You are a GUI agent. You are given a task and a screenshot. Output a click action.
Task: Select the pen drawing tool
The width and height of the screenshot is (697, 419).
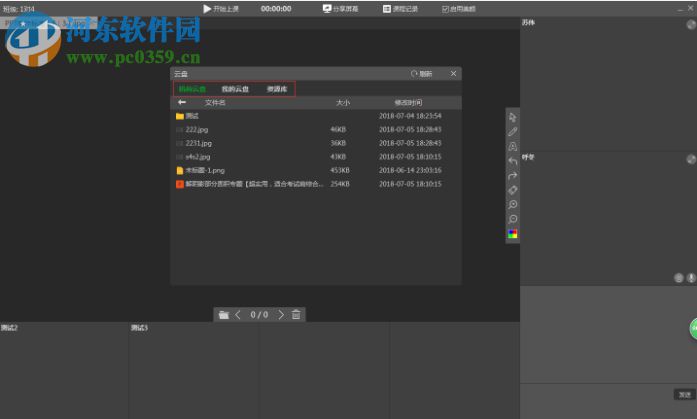(x=513, y=132)
